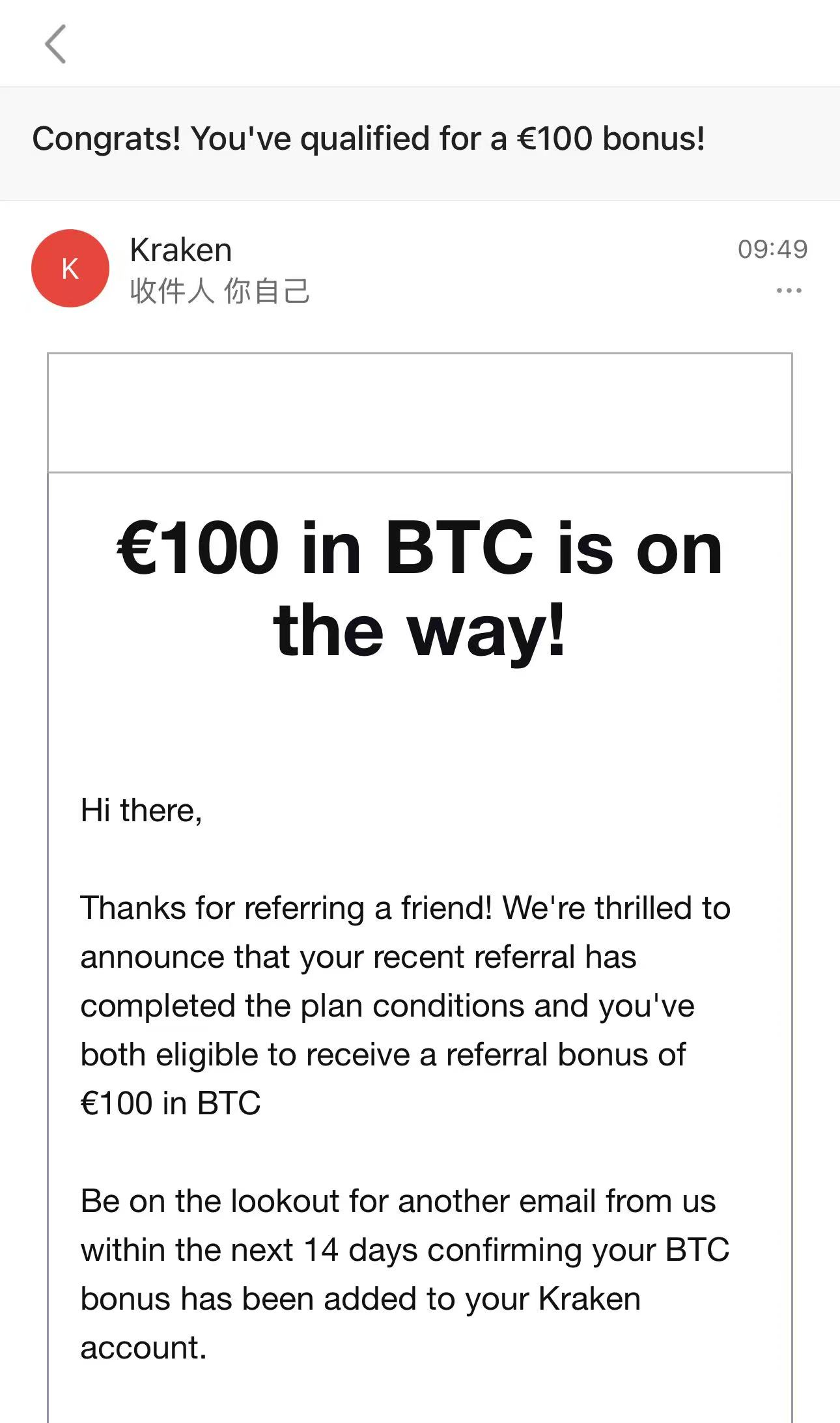Screen dimensions: 840x1423
Task: Tap the completed the plan conditions line
Action: point(387,1006)
